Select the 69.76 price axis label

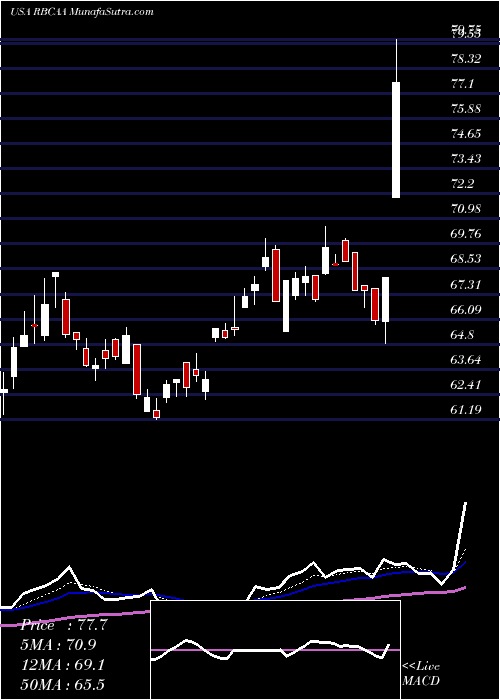click(468, 233)
